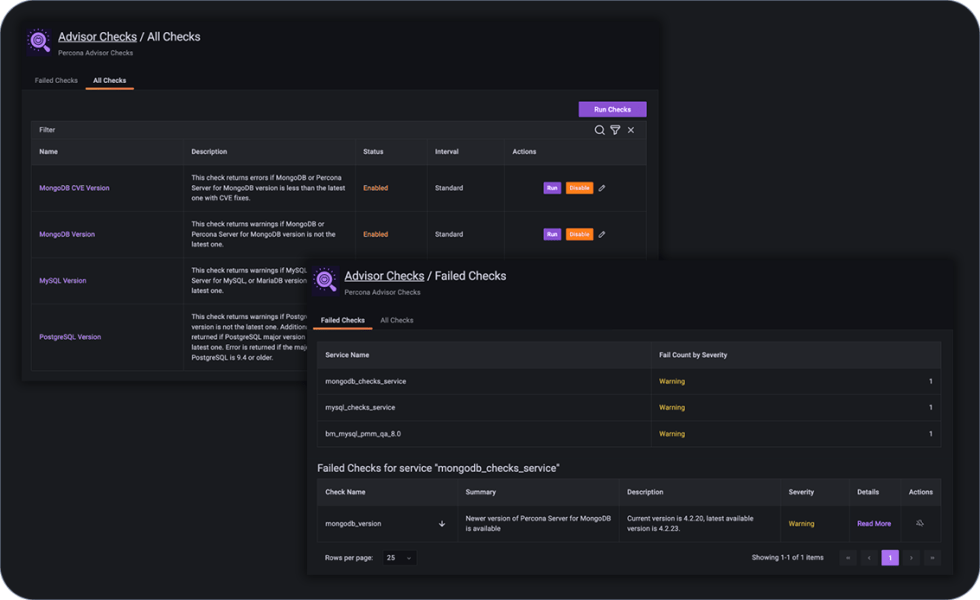Open Read More for mongodb_version details
Screen dimensions: 980x600
point(873,523)
